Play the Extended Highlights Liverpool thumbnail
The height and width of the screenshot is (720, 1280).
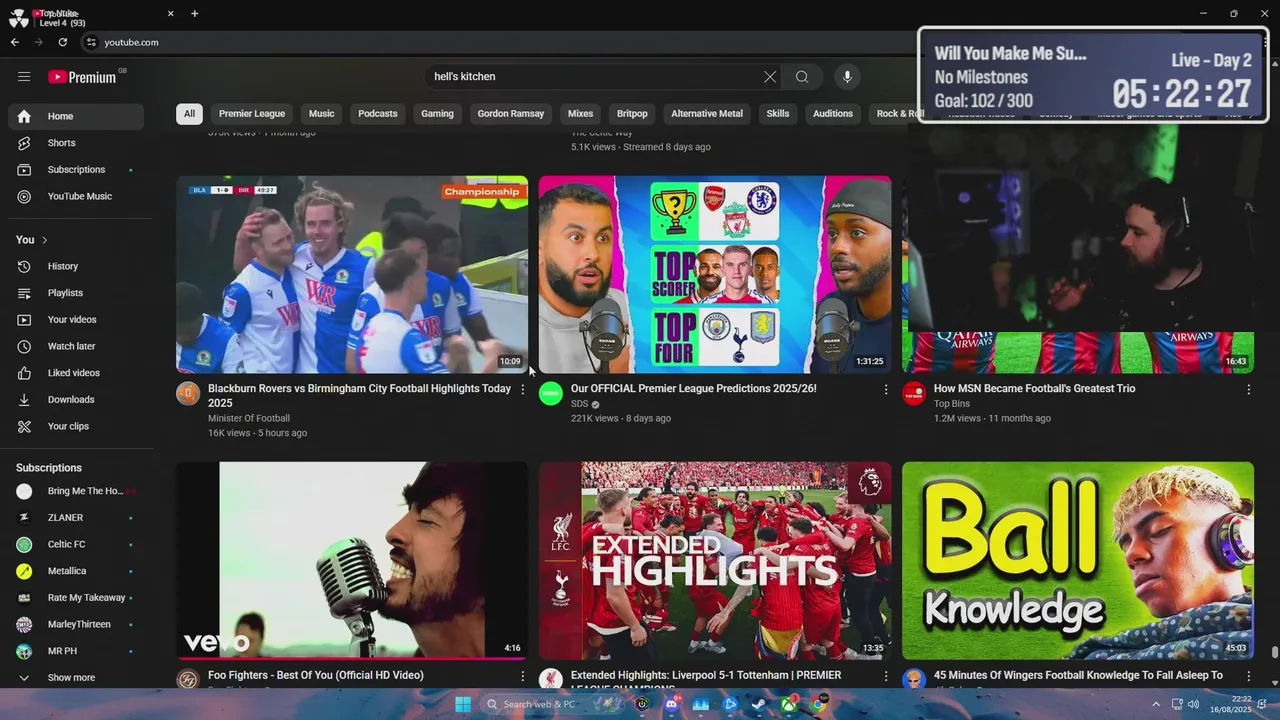[x=715, y=560]
